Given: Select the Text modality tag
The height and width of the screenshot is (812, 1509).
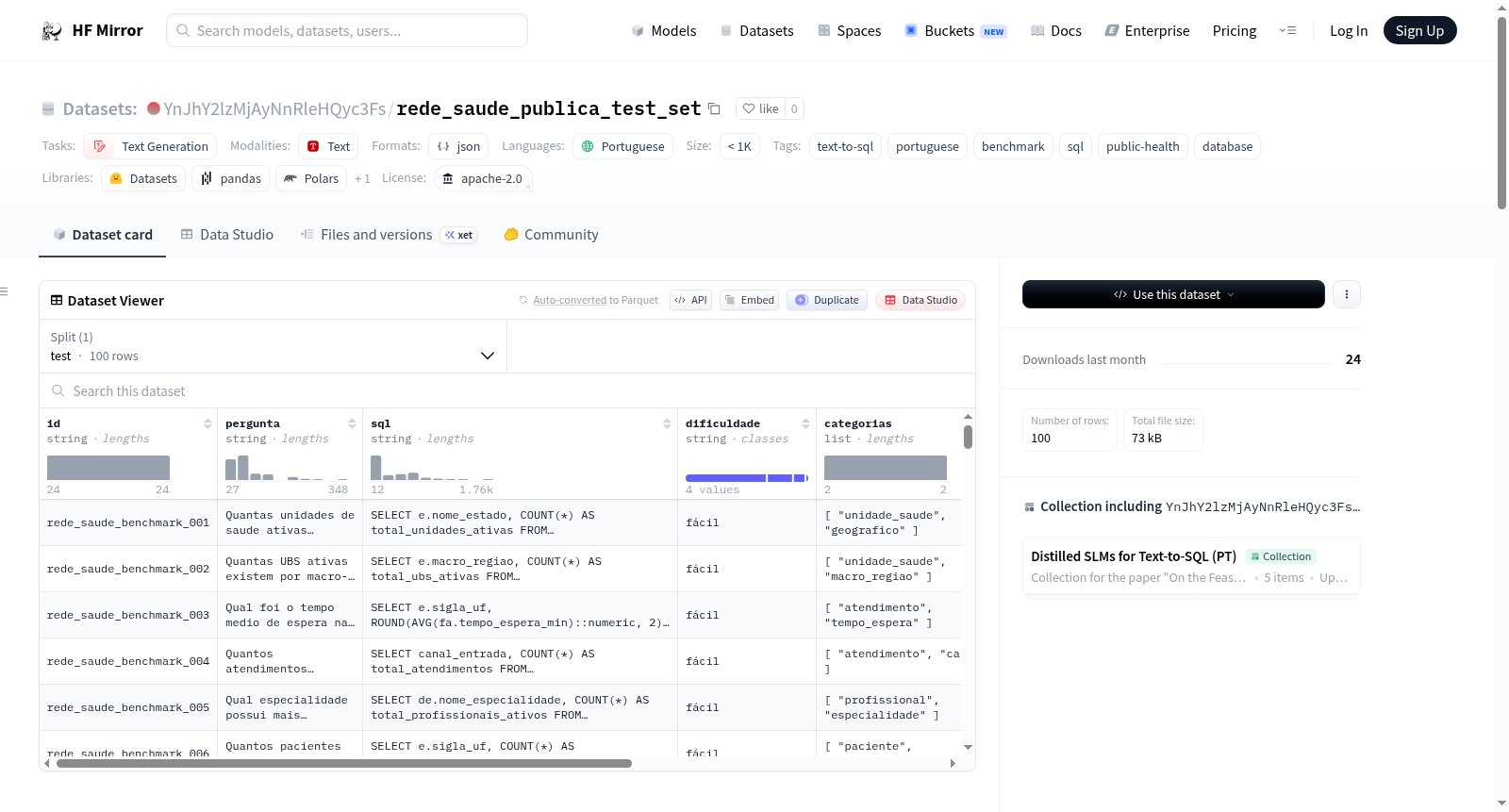Looking at the screenshot, I should tap(328, 147).
